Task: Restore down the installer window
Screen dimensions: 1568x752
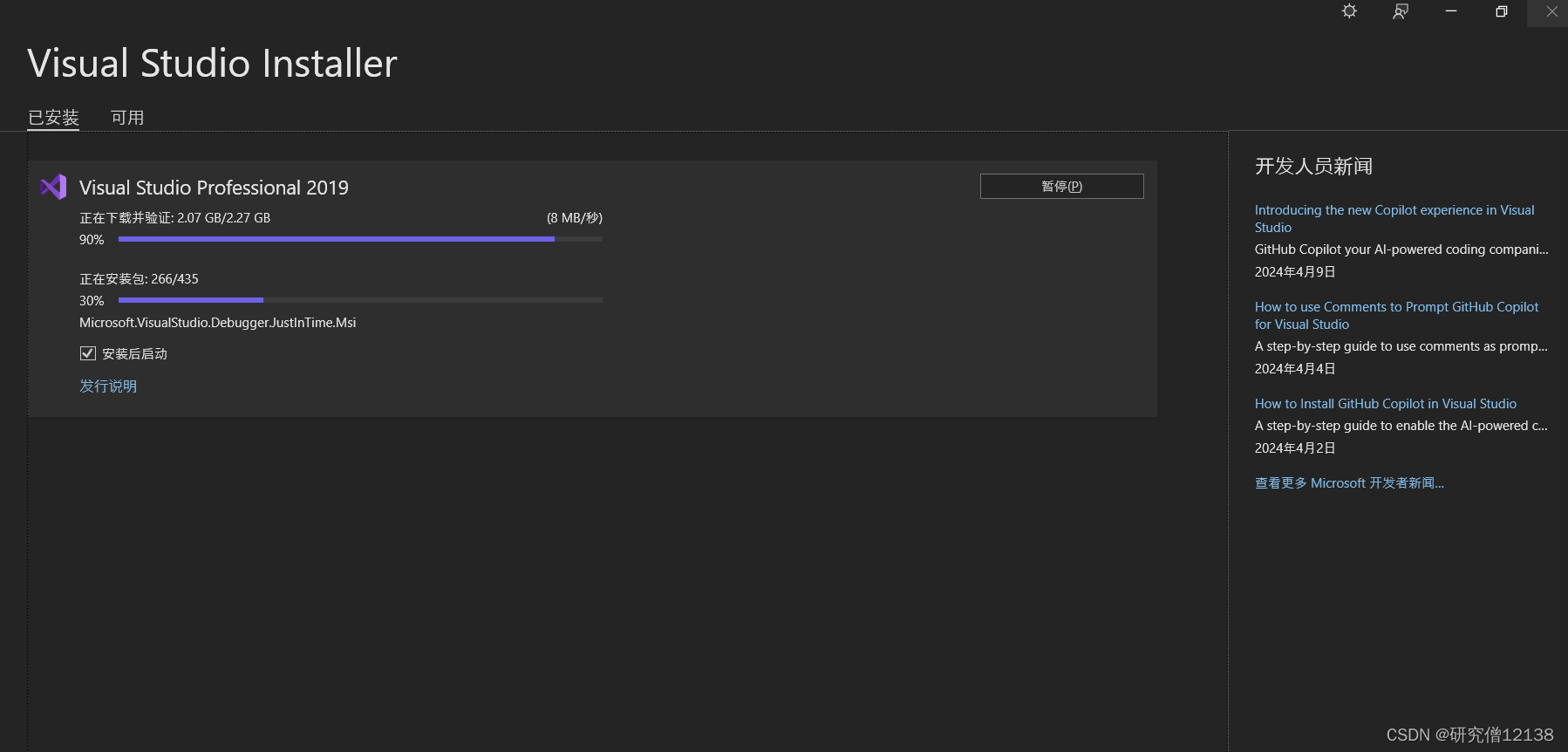Action: (x=1502, y=11)
